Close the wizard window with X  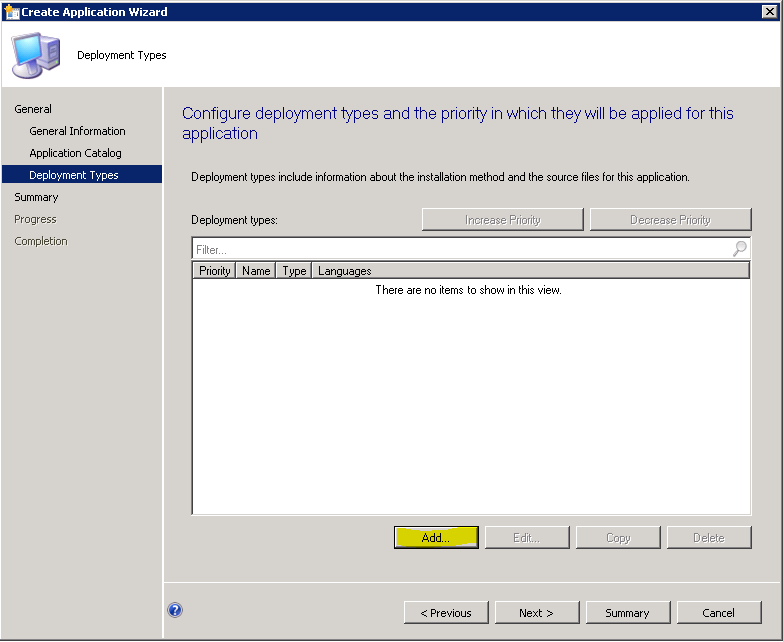(x=770, y=11)
